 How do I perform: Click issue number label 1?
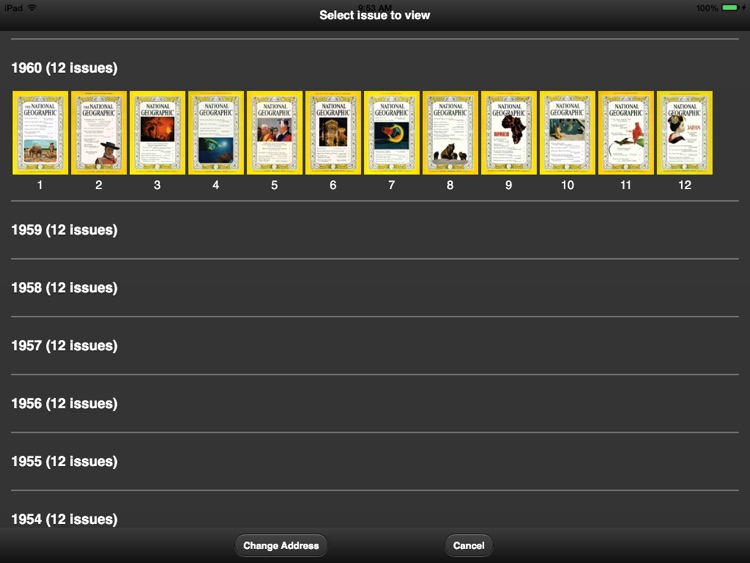pyautogui.click(x=40, y=185)
